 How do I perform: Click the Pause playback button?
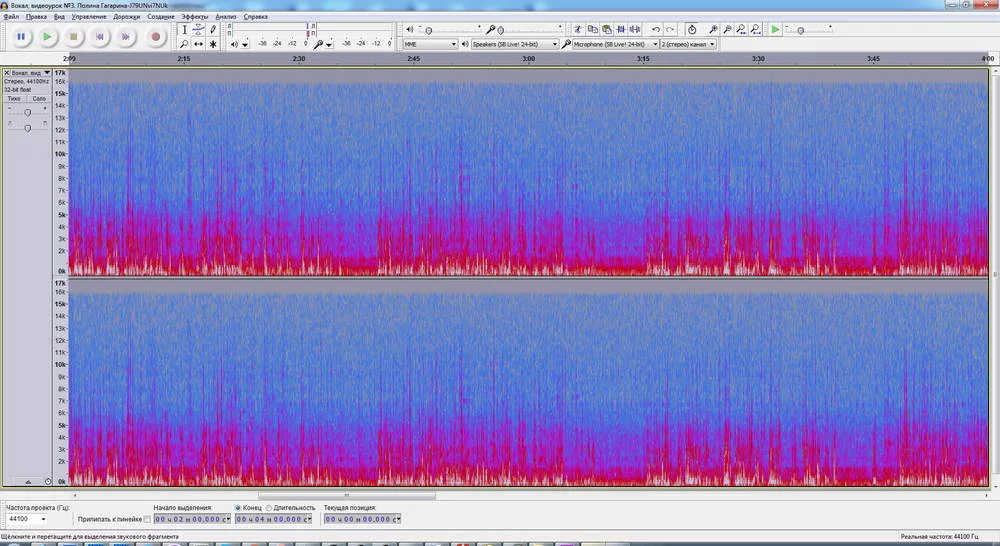[x=20, y=37]
